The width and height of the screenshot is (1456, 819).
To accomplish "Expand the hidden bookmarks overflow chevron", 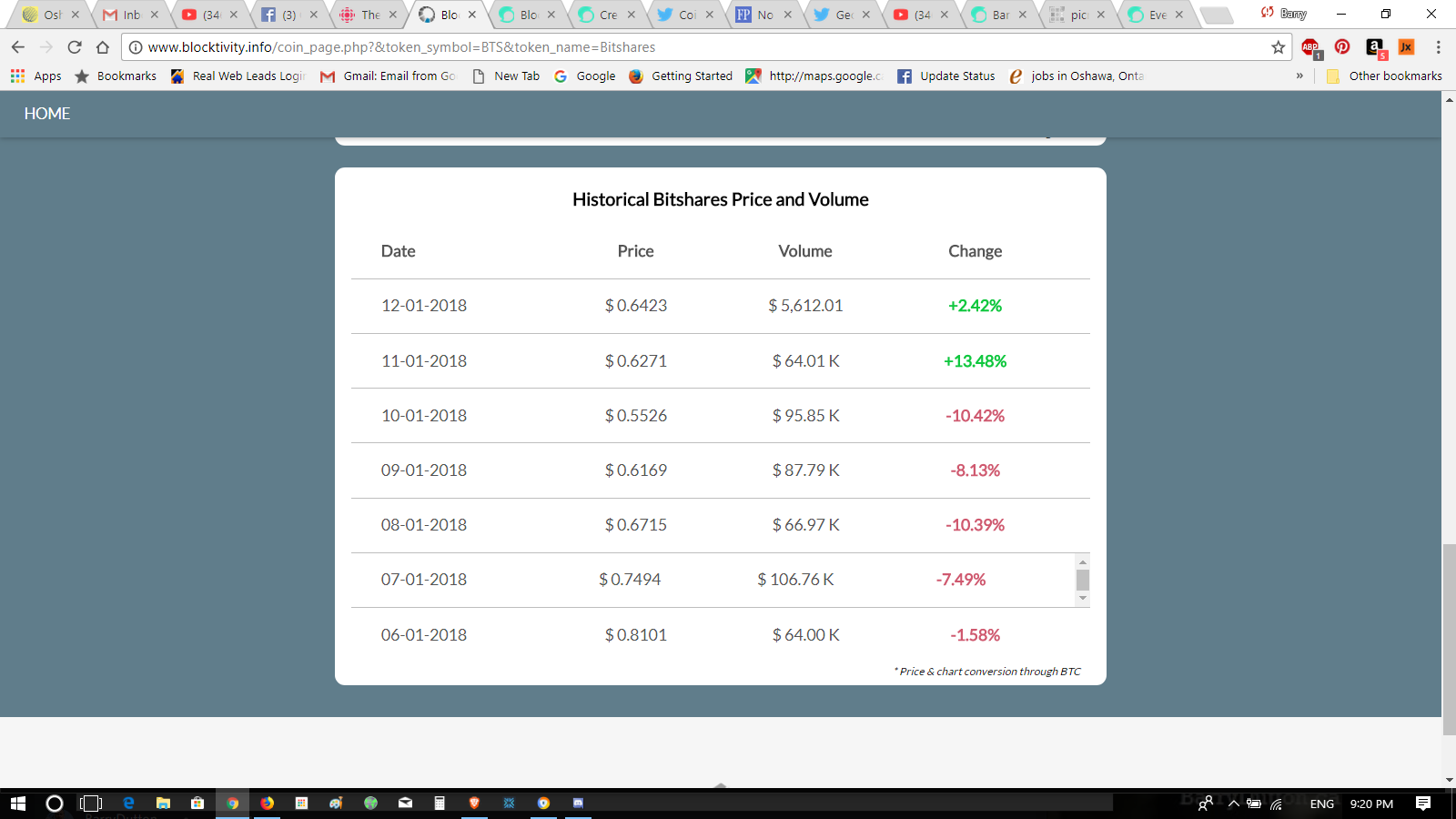I will tap(1299, 76).
